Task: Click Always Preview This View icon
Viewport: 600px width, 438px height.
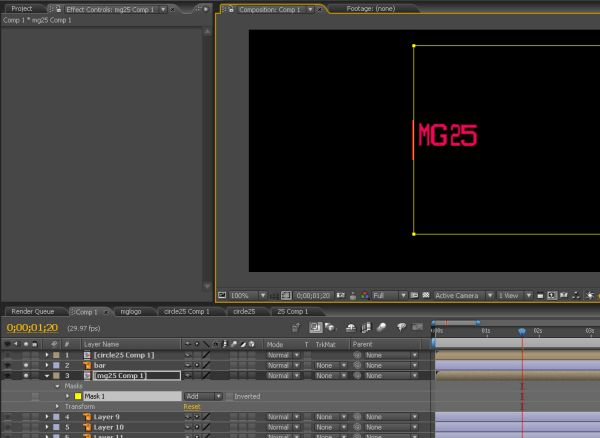Action: click(x=222, y=295)
